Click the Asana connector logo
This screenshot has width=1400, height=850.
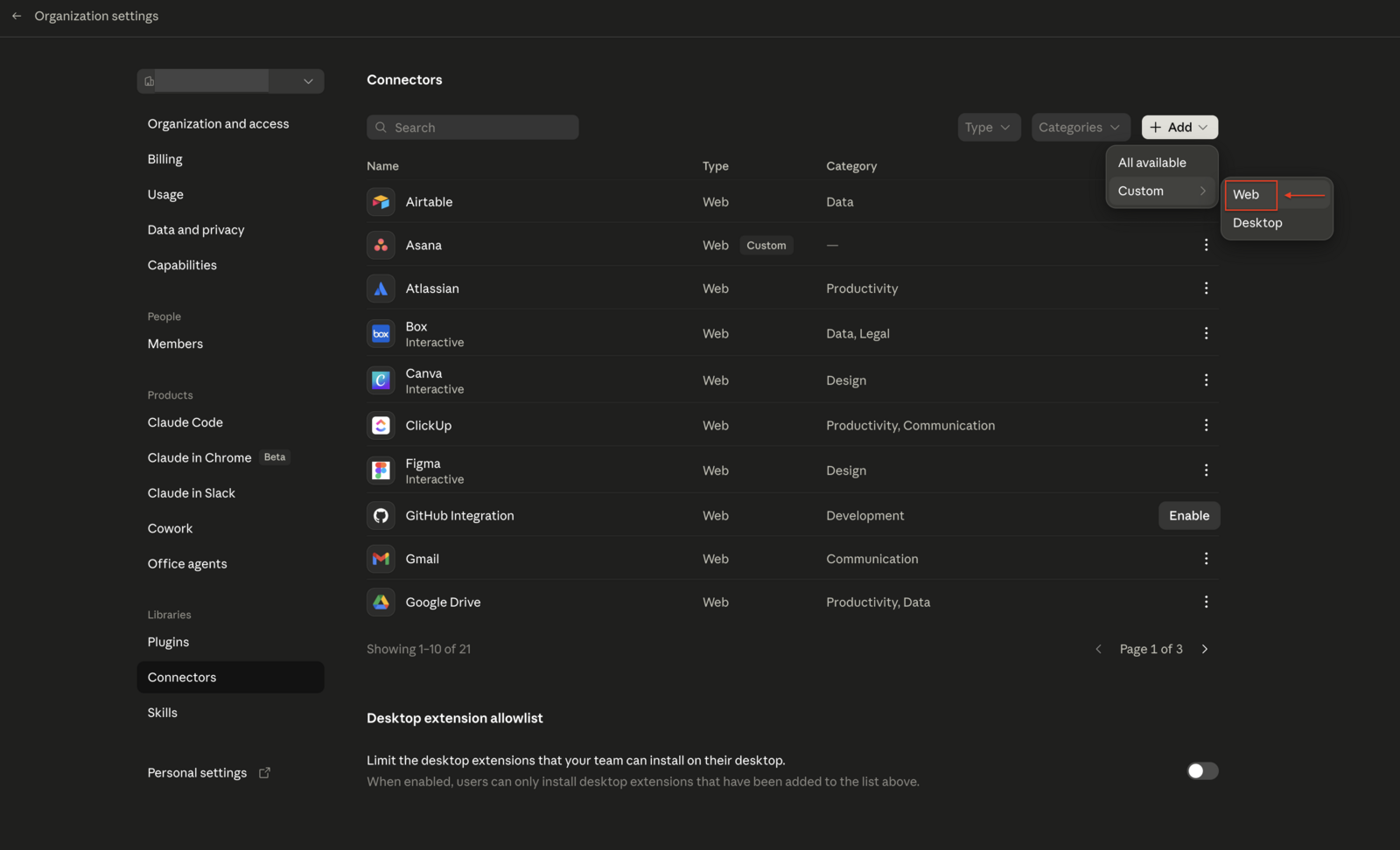[381, 246]
